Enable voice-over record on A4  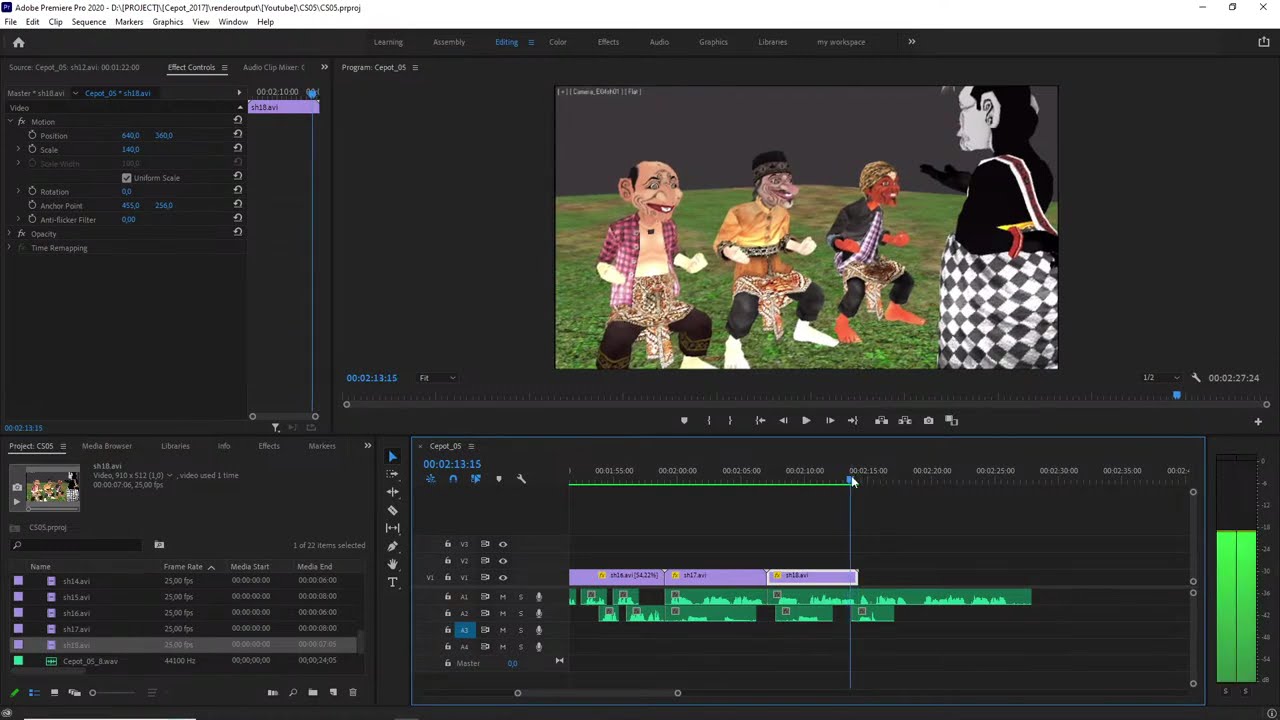[x=538, y=646]
